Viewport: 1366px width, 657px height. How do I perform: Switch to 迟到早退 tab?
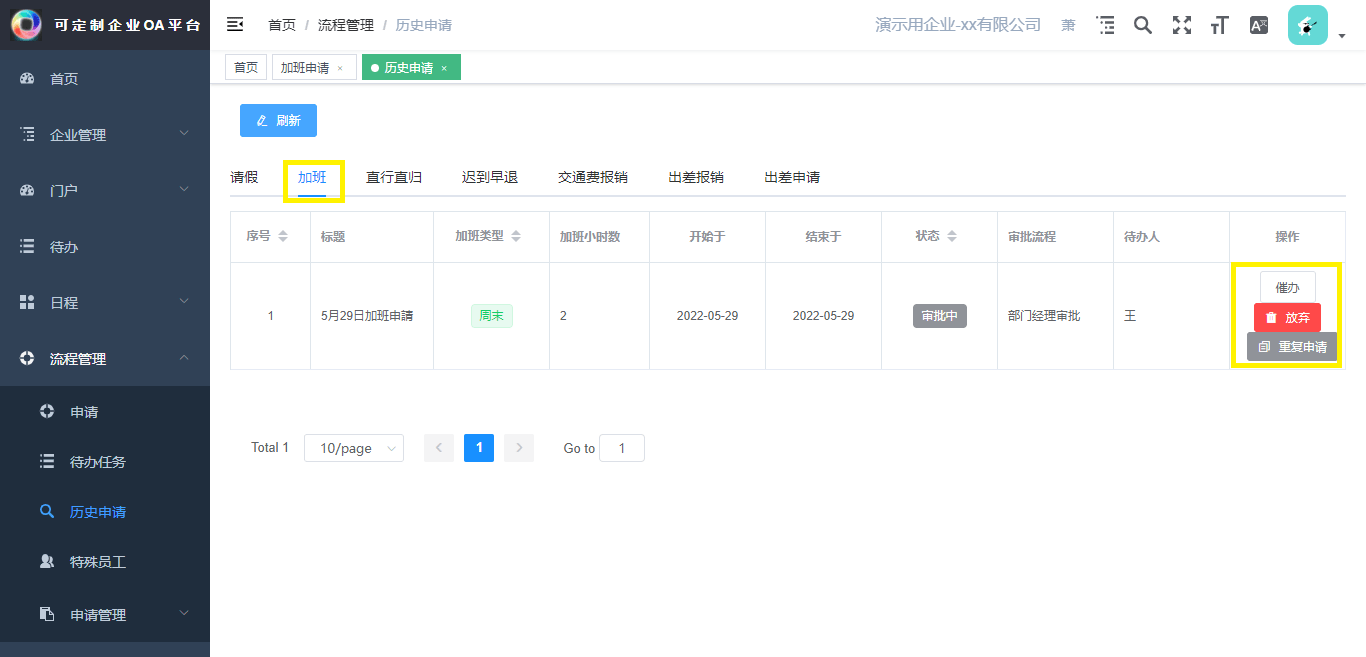[x=490, y=177]
